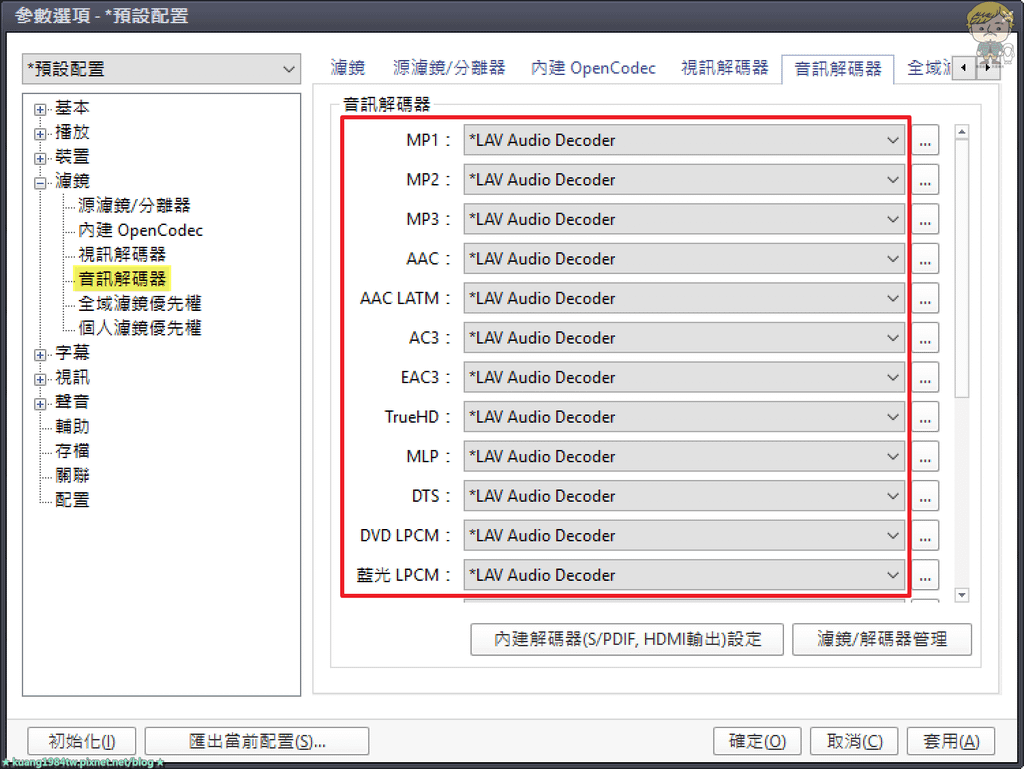Switch to the 源濾鏡/分離器 tab
Viewport: 1024px width, 769px height.
pos(449,67)
